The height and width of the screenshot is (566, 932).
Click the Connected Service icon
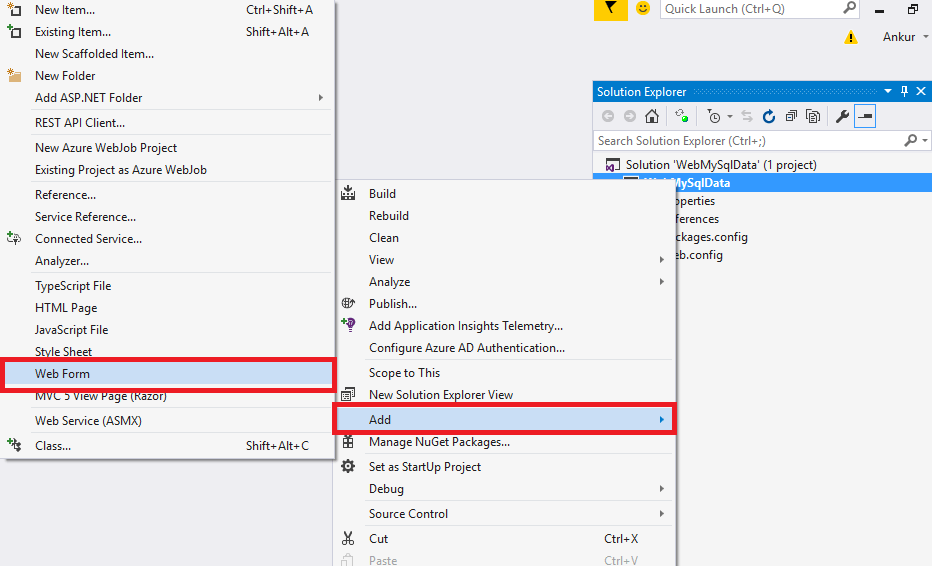[x=14, y=238]
